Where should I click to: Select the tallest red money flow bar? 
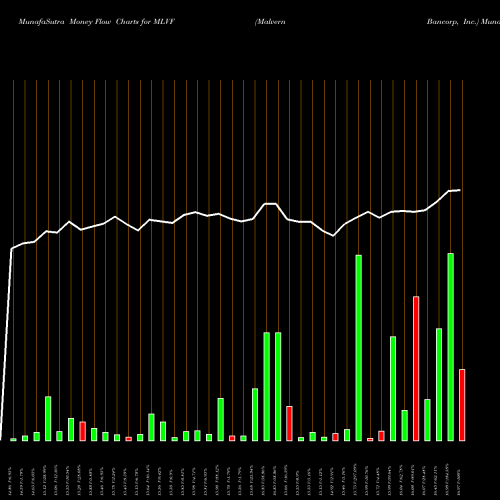click(416, 368)
